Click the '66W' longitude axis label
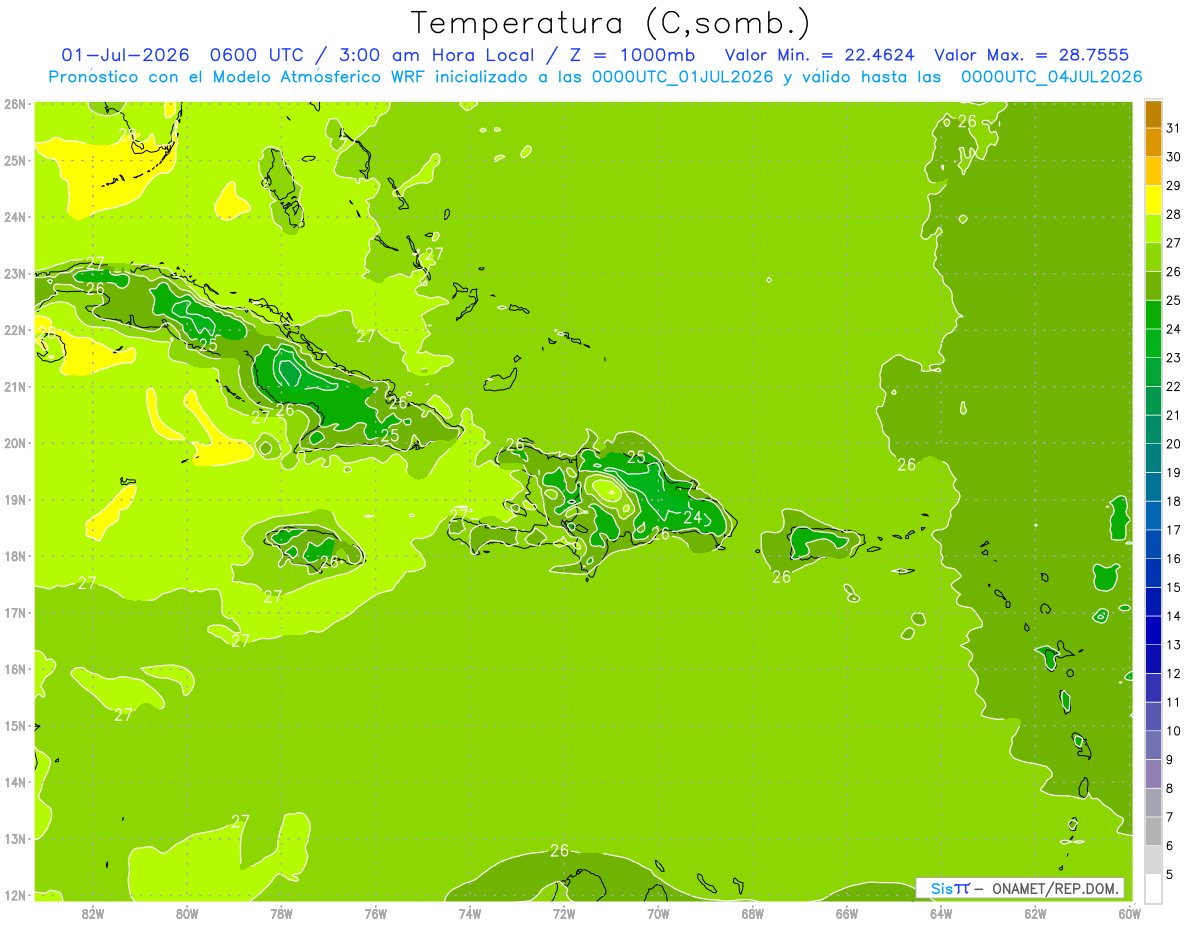This screenshot has height=927, width=1200. 847,913
